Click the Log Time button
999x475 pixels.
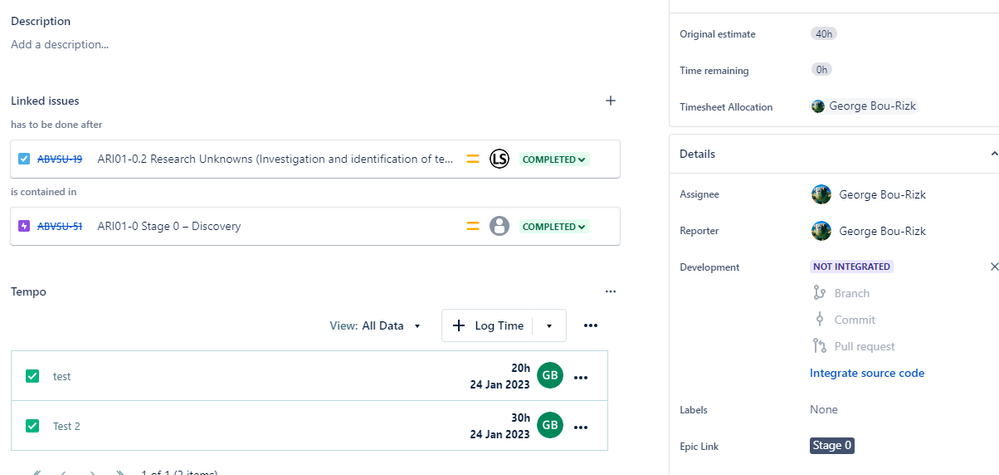487,326
